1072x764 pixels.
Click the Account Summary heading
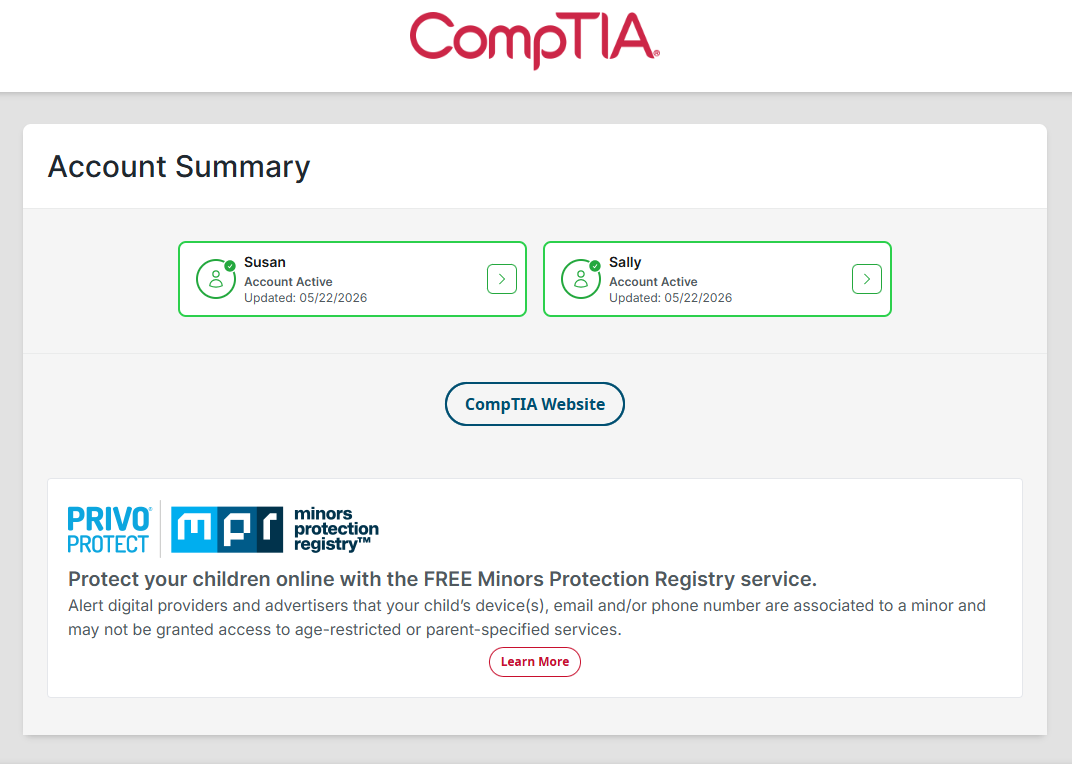tap(179, 167)
